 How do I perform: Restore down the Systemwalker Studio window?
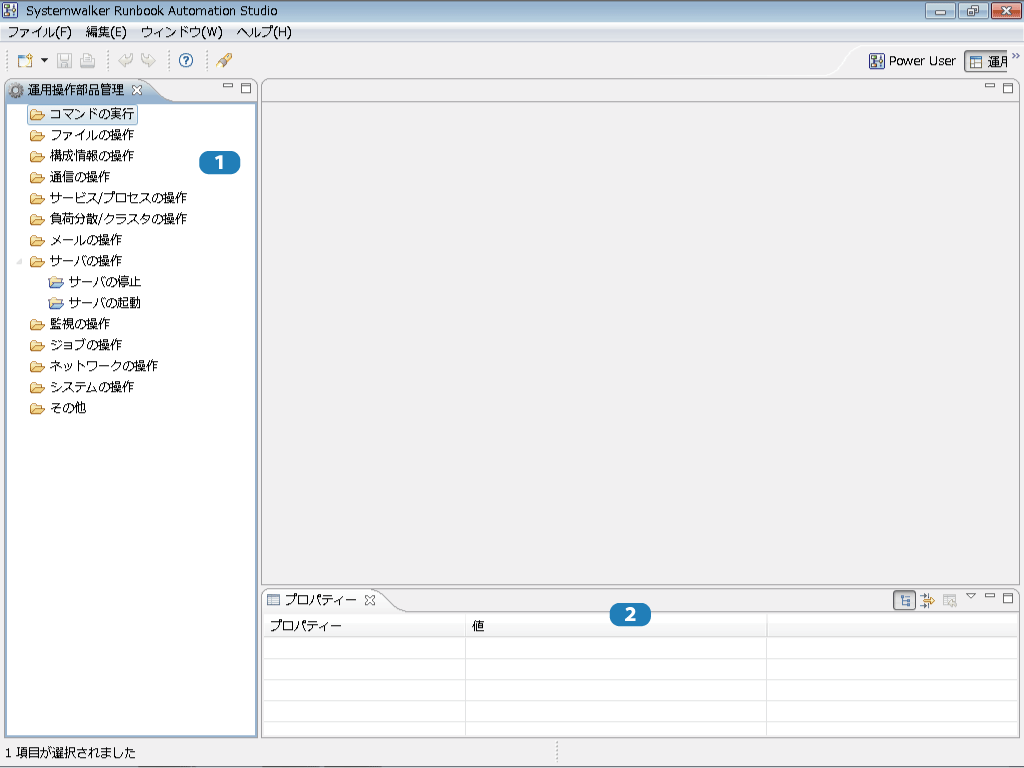tap(973, 10)
